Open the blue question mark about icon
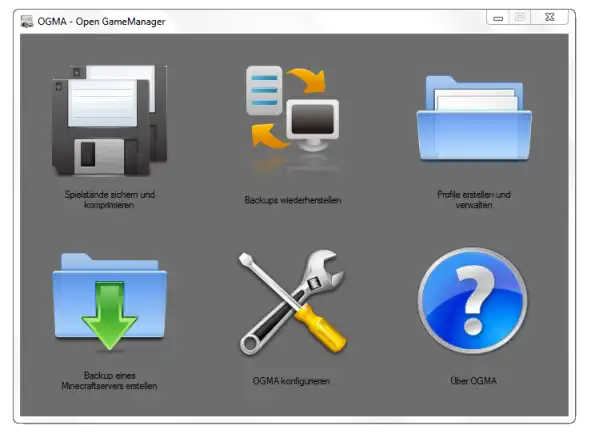The width and height of the screenshot is (591, 434). click(473, 301)
